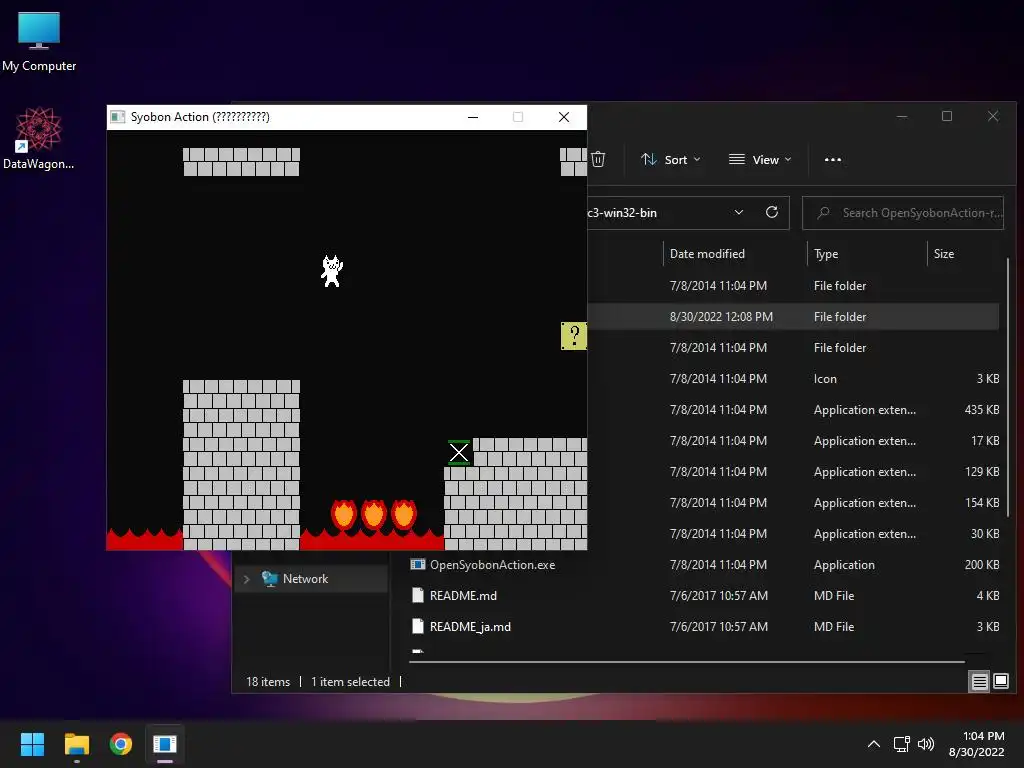Click the Syobon Action taskbar icon
This screenshot has height=768, width=1024.
(165, 744)
